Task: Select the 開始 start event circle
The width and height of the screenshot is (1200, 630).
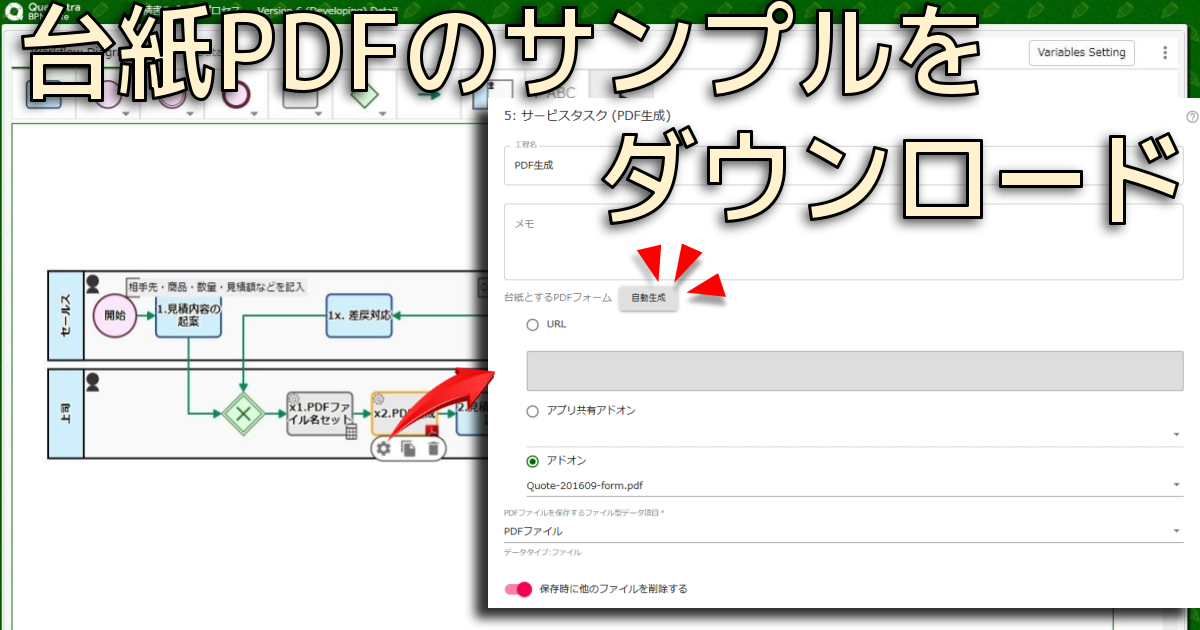Action: click(x=113, y=316)
